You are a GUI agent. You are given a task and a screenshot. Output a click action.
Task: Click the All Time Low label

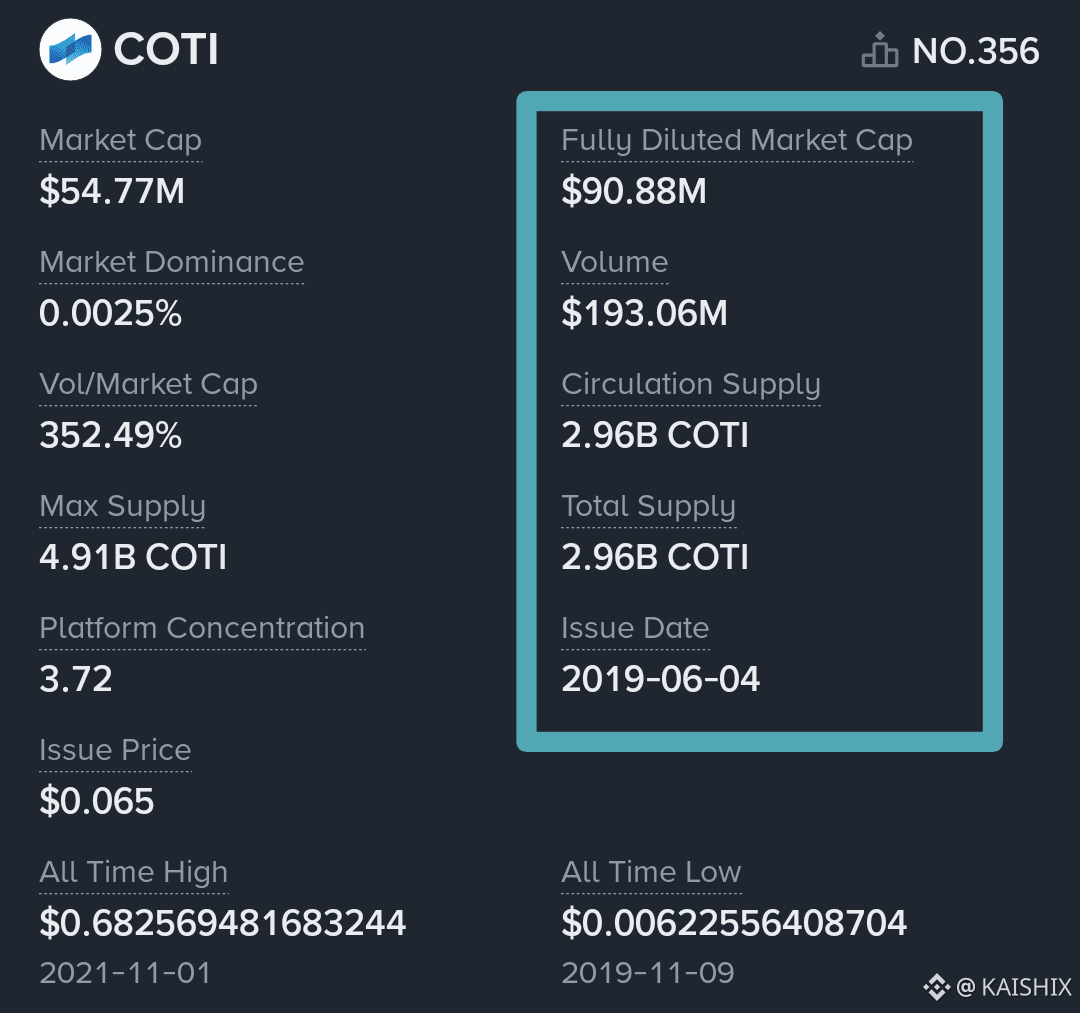[x=651, y=873]
